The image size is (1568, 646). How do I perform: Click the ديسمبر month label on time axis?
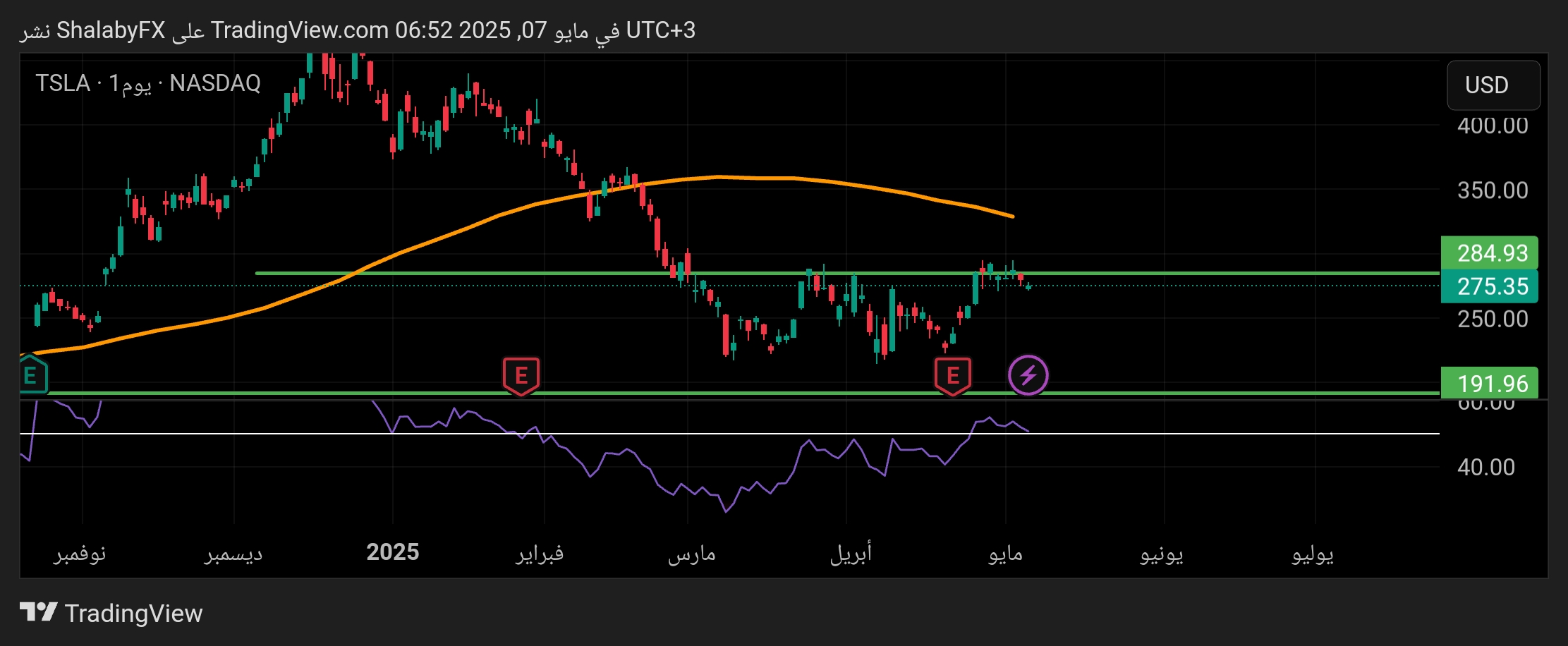tap(233, 553)
